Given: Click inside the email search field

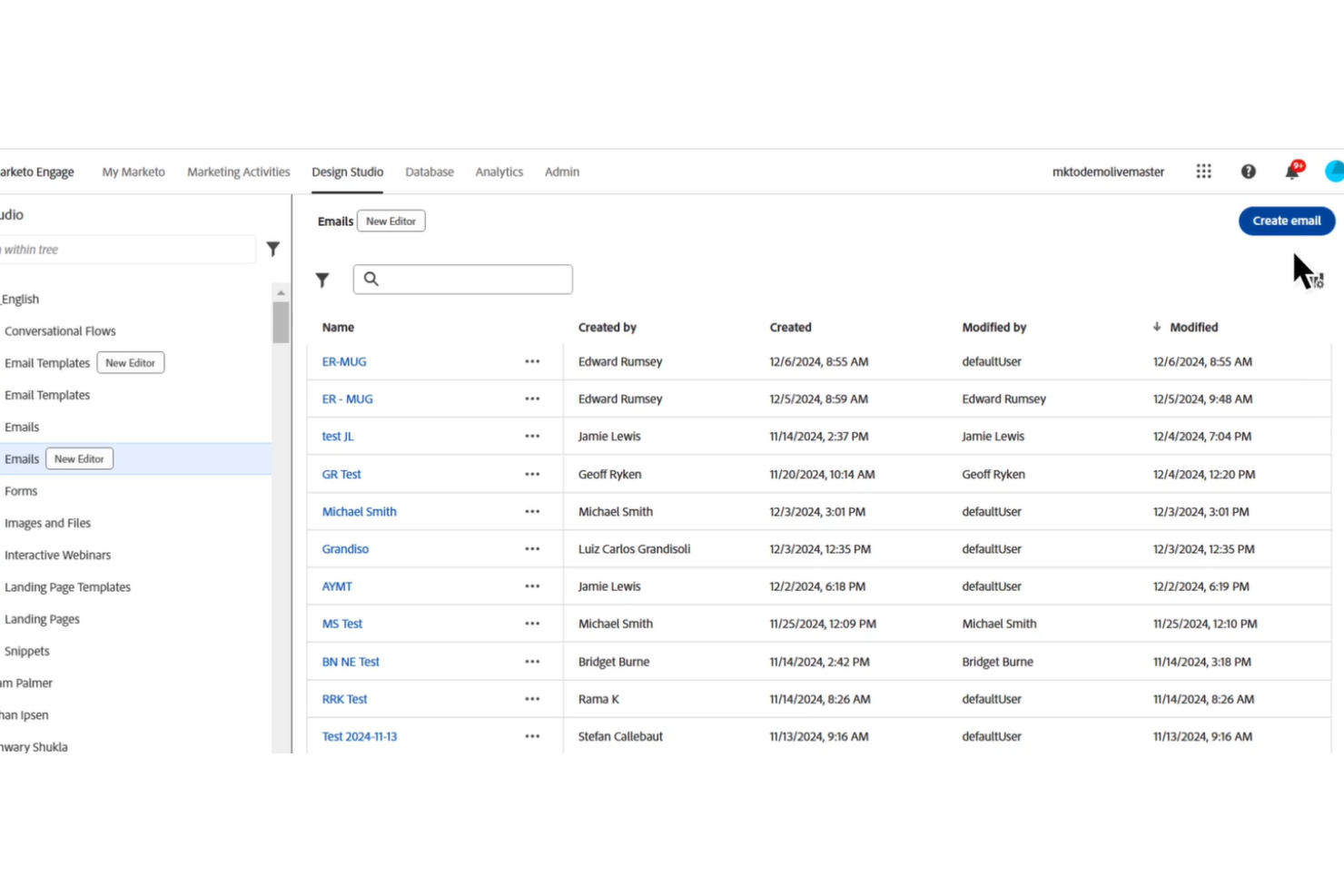Looking at the screenshot, I should [x=463, y=279].
